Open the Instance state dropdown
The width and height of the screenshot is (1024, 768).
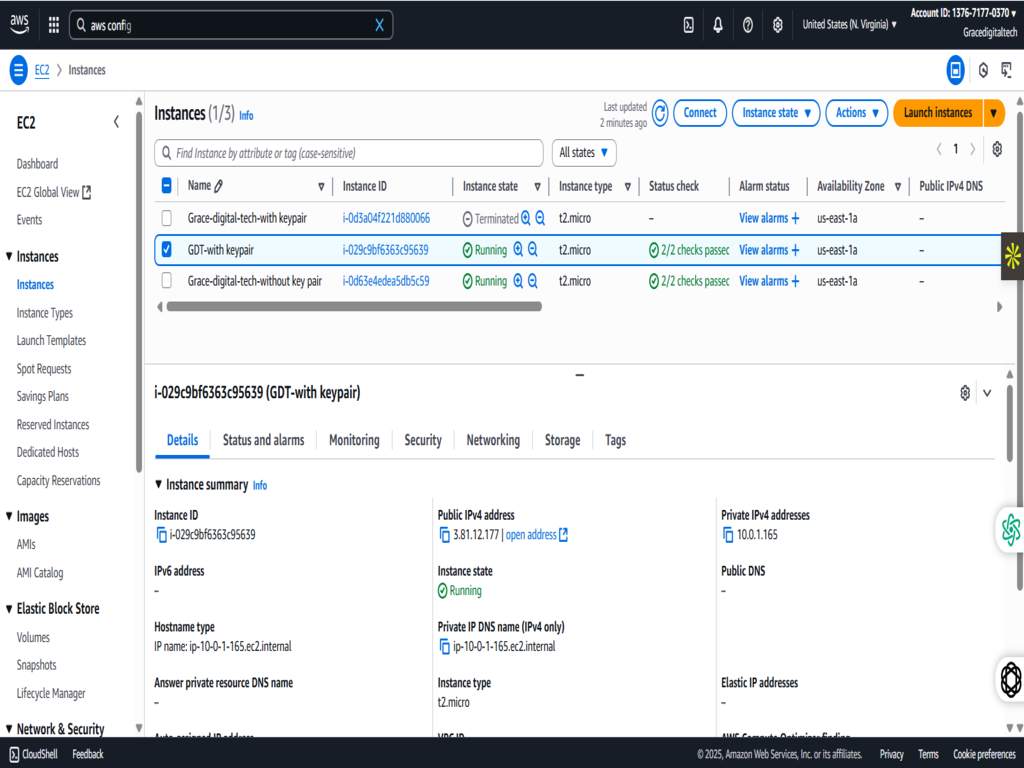point(776,113)
